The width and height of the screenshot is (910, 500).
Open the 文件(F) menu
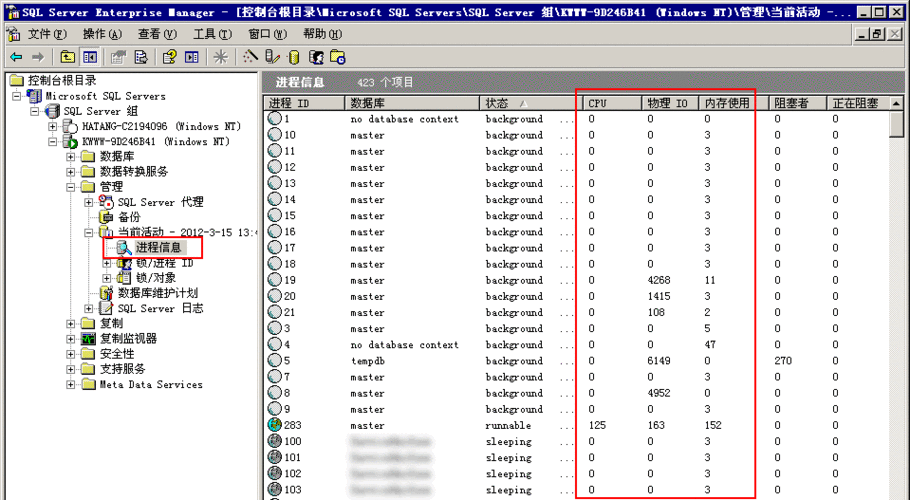point(47,34)
